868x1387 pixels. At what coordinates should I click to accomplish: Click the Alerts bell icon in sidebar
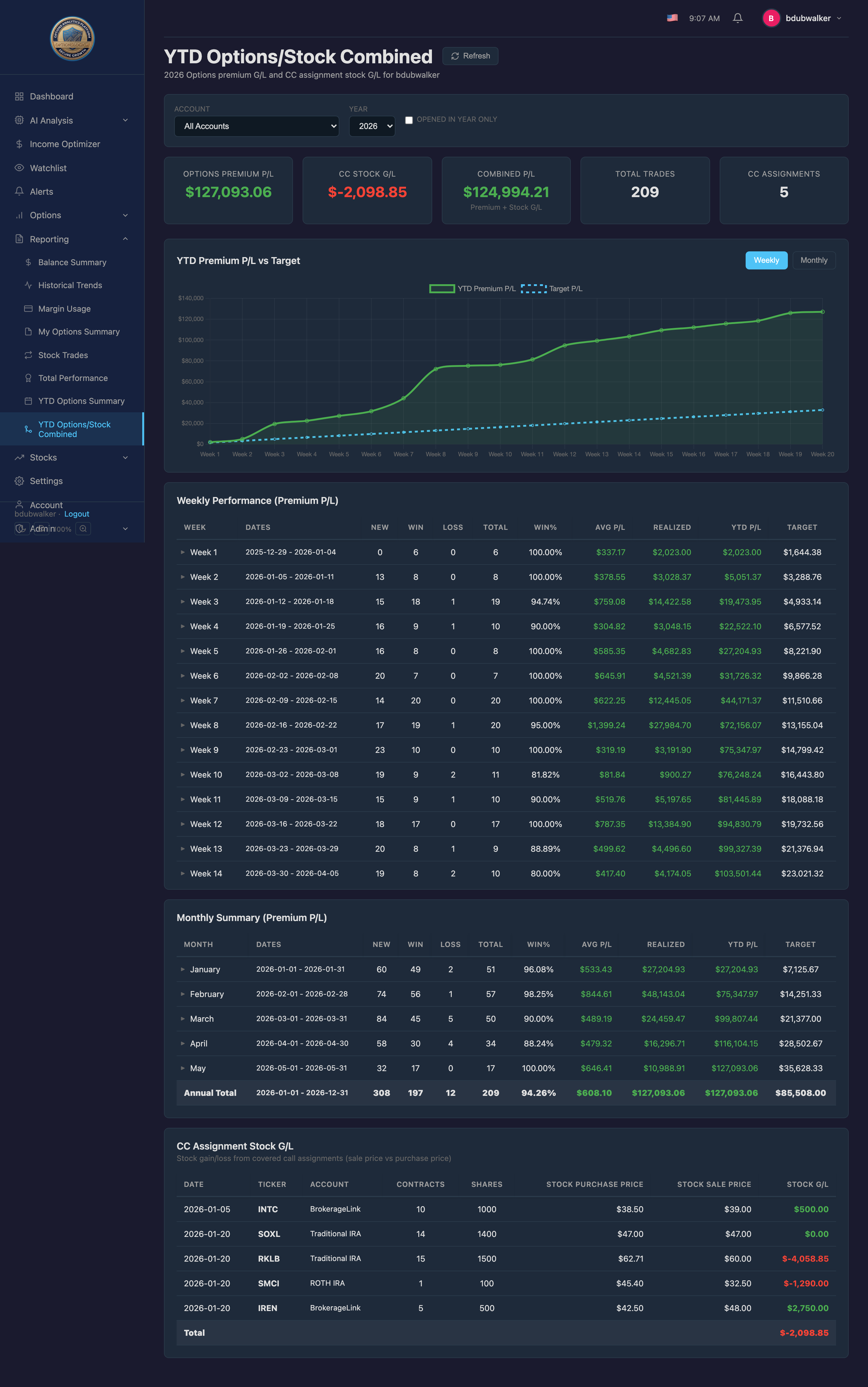pos(19,191)
